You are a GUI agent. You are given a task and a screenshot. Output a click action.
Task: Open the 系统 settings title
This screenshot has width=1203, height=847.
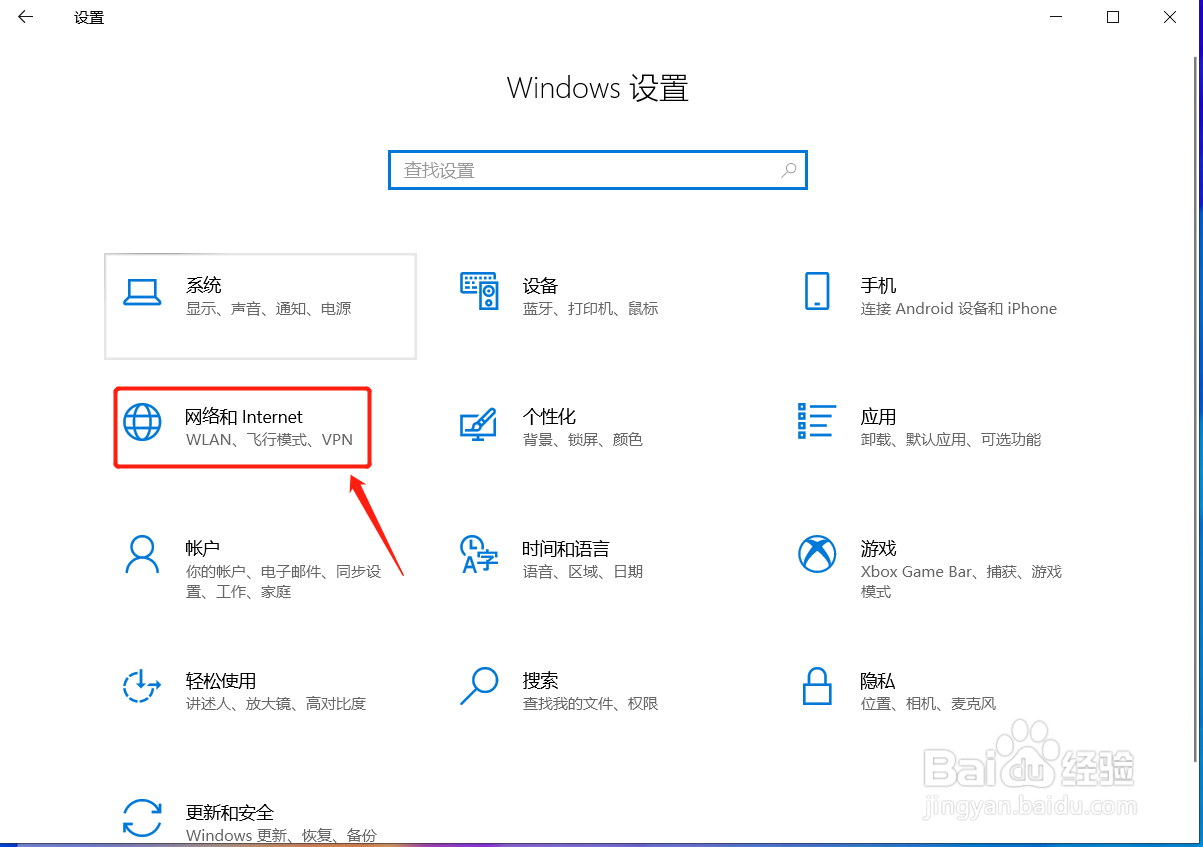204,285
